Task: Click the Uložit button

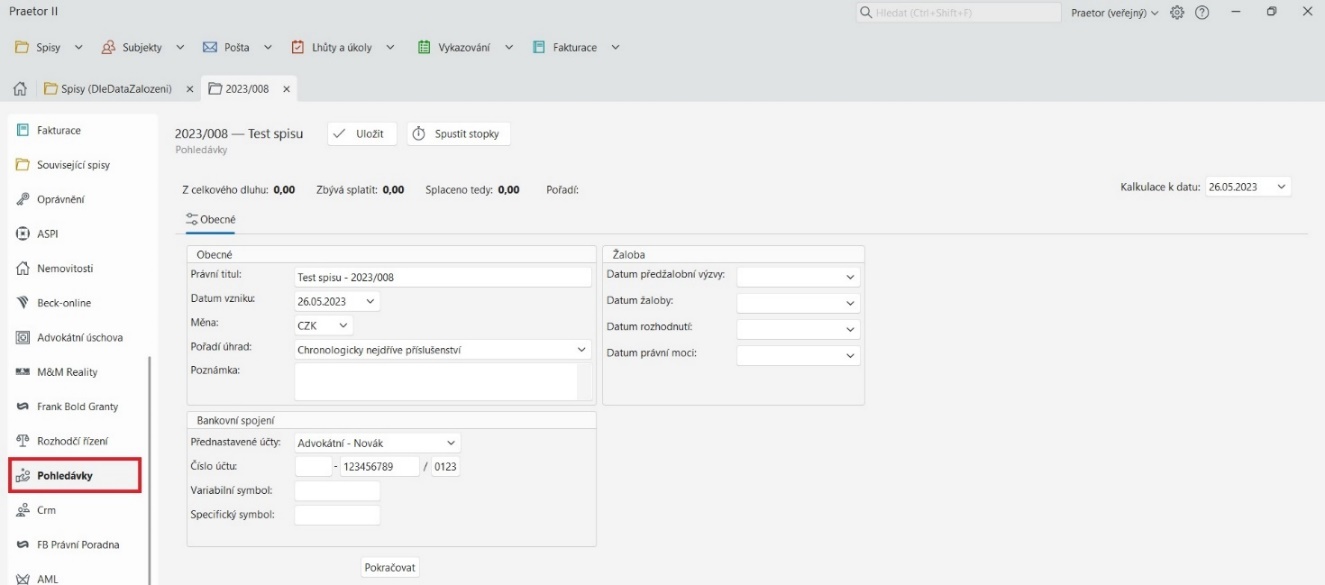Action: coord(362,134)
